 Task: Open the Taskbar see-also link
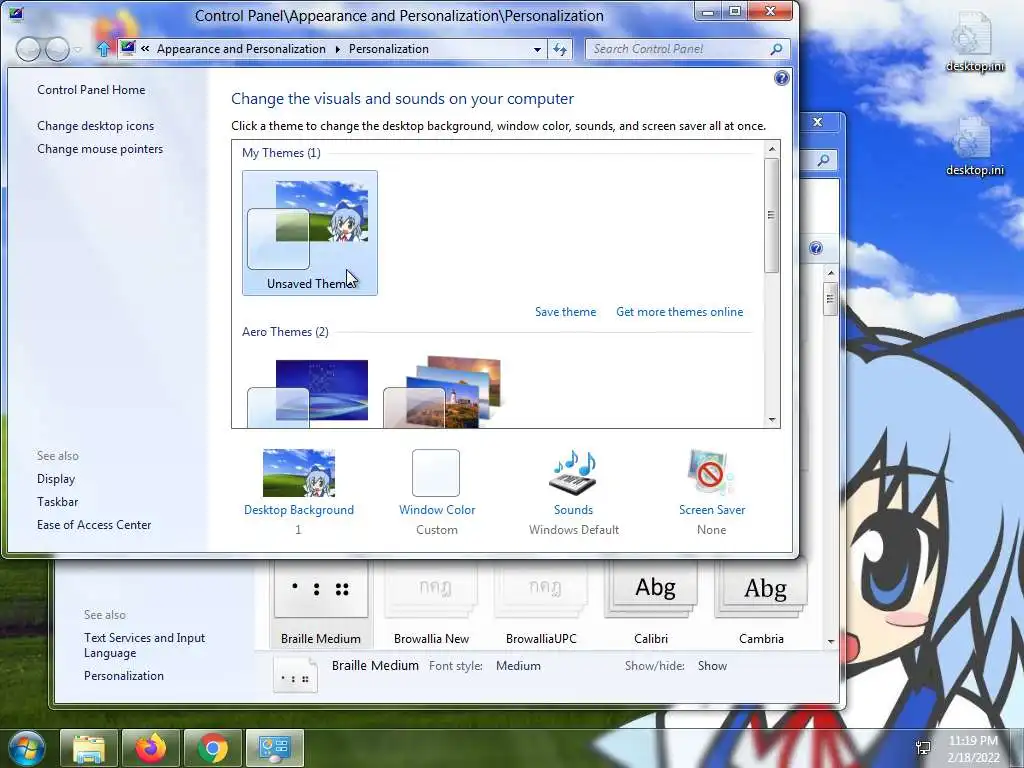point(57,502)
